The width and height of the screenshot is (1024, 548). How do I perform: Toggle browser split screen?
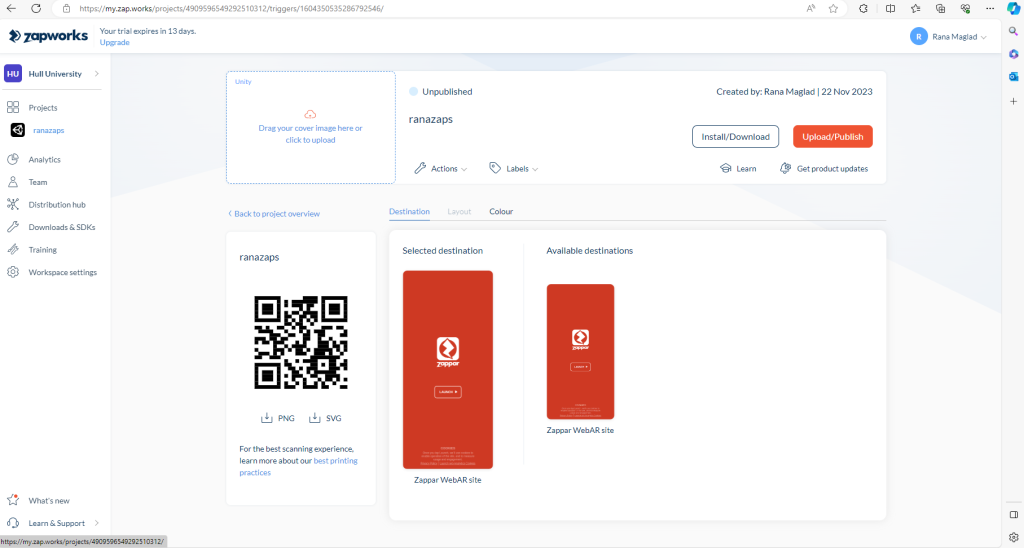[890, 8]
